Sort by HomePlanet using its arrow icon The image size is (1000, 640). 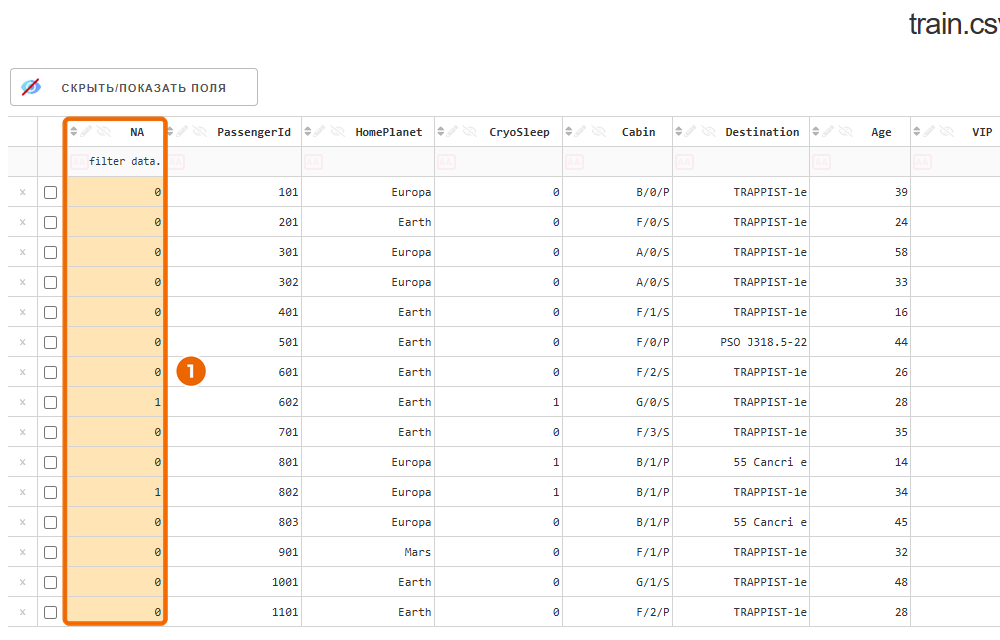[308, 132]
